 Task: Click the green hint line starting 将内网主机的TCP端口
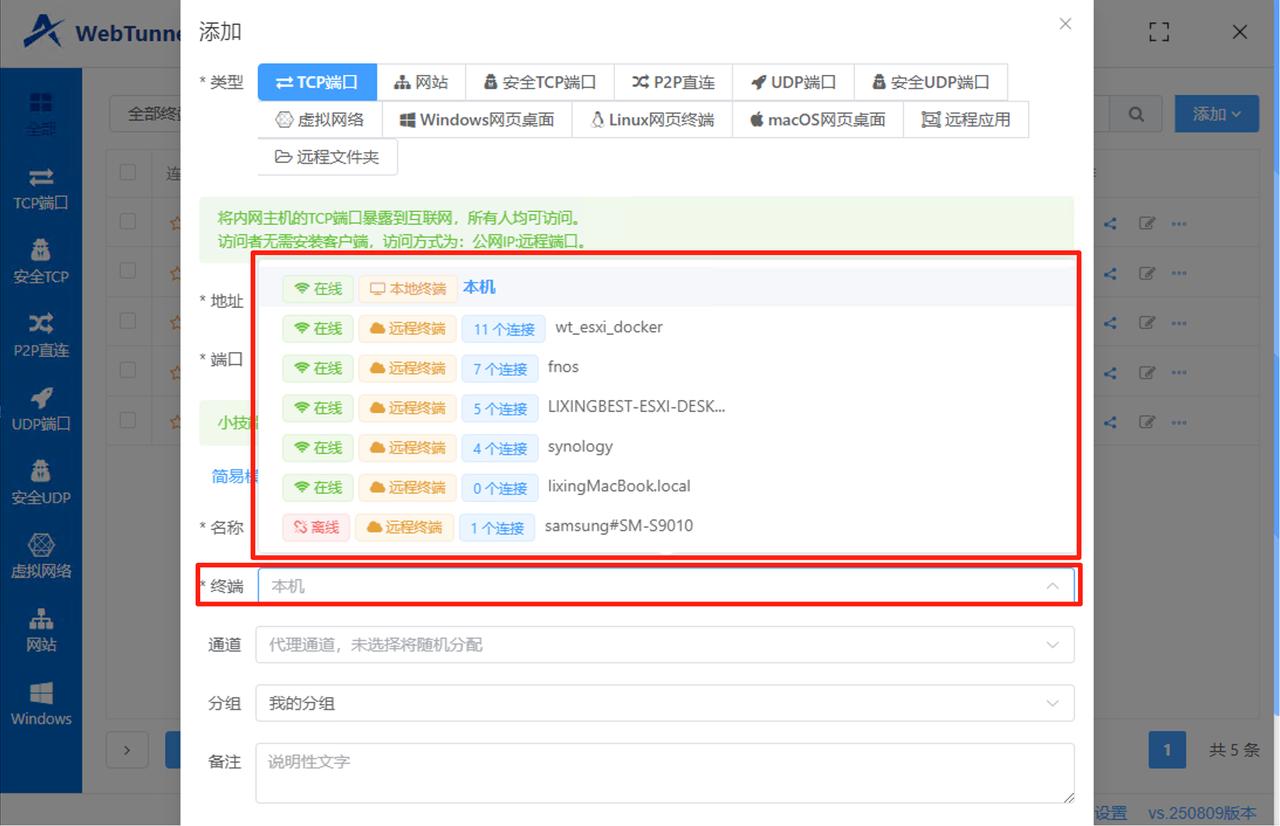[x=399, y=217]
